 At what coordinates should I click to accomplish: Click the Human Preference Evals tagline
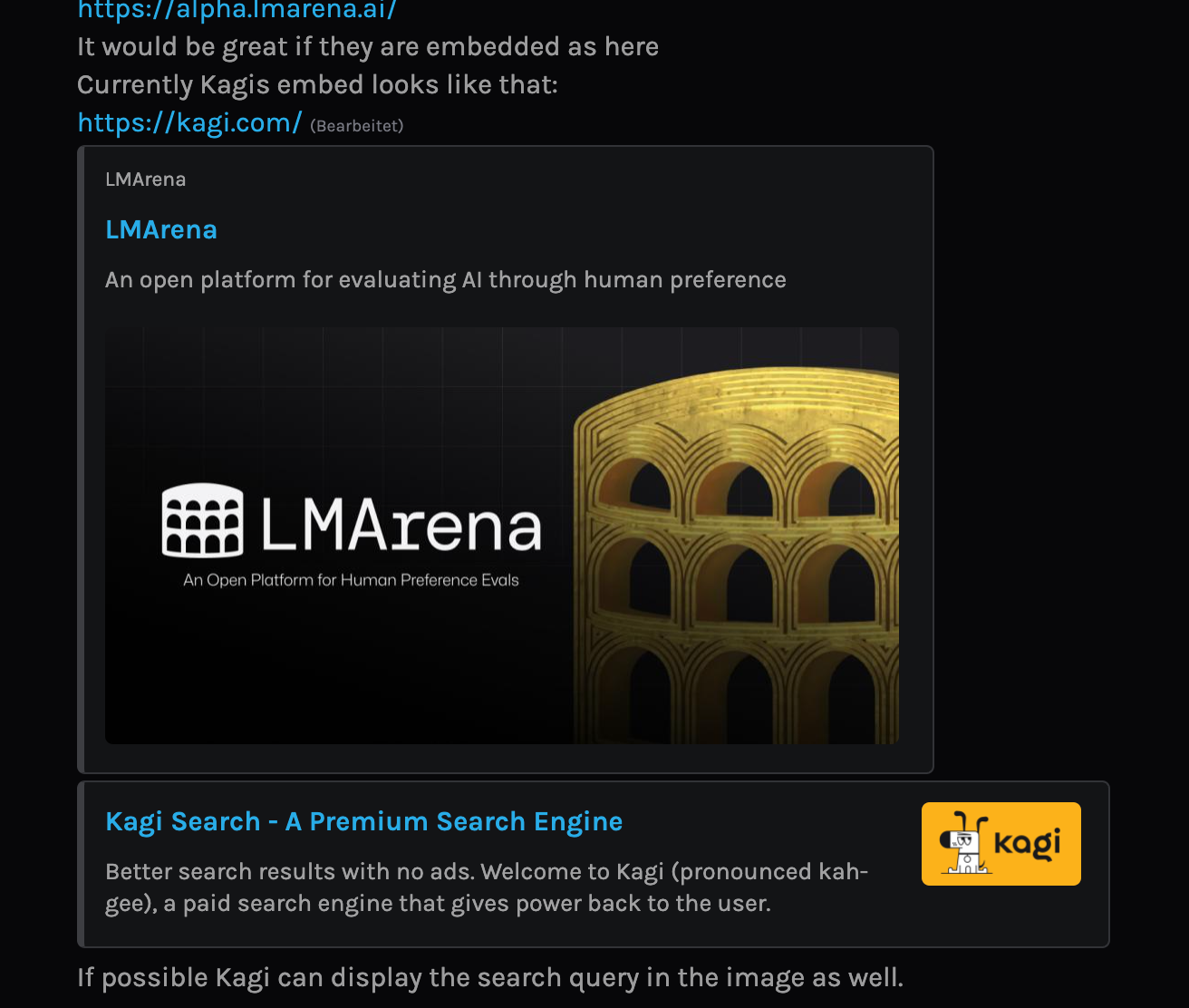click(x=351, y=580)
